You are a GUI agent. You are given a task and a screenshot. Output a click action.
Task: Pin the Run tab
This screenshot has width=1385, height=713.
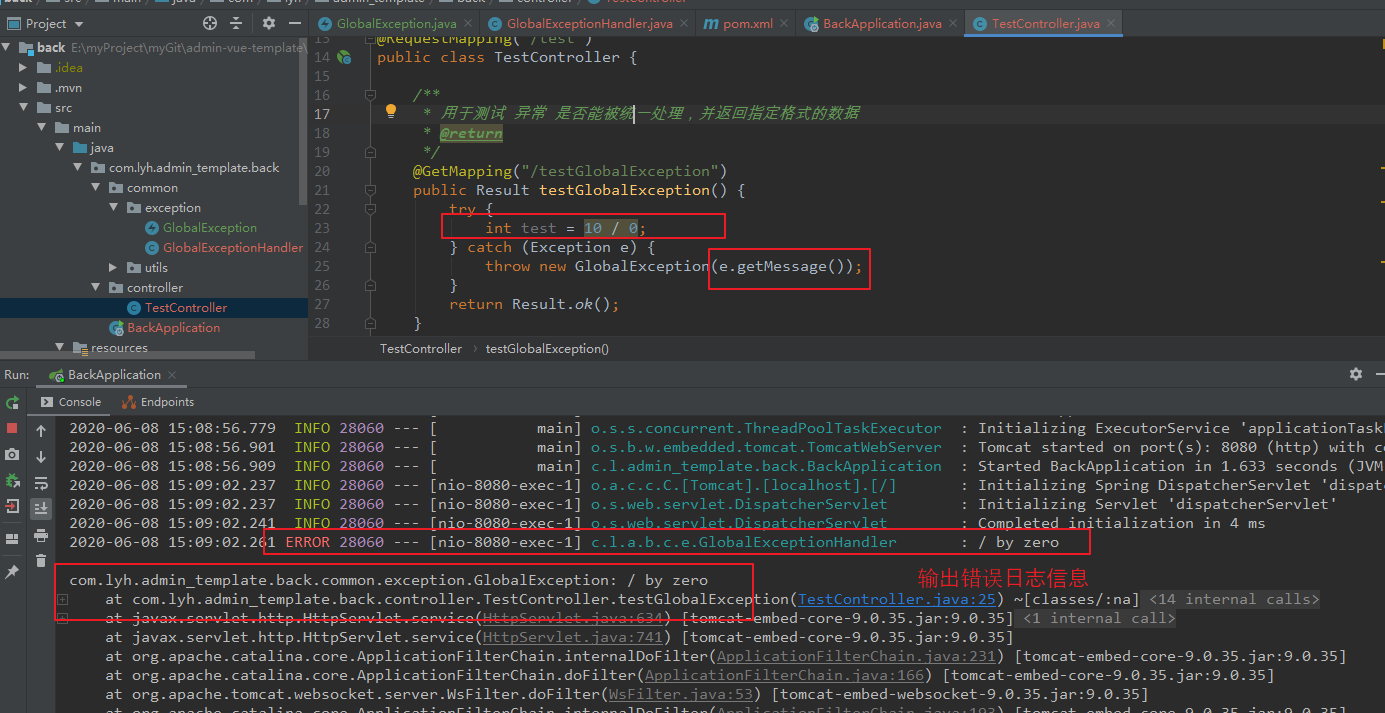coord(12,572)
